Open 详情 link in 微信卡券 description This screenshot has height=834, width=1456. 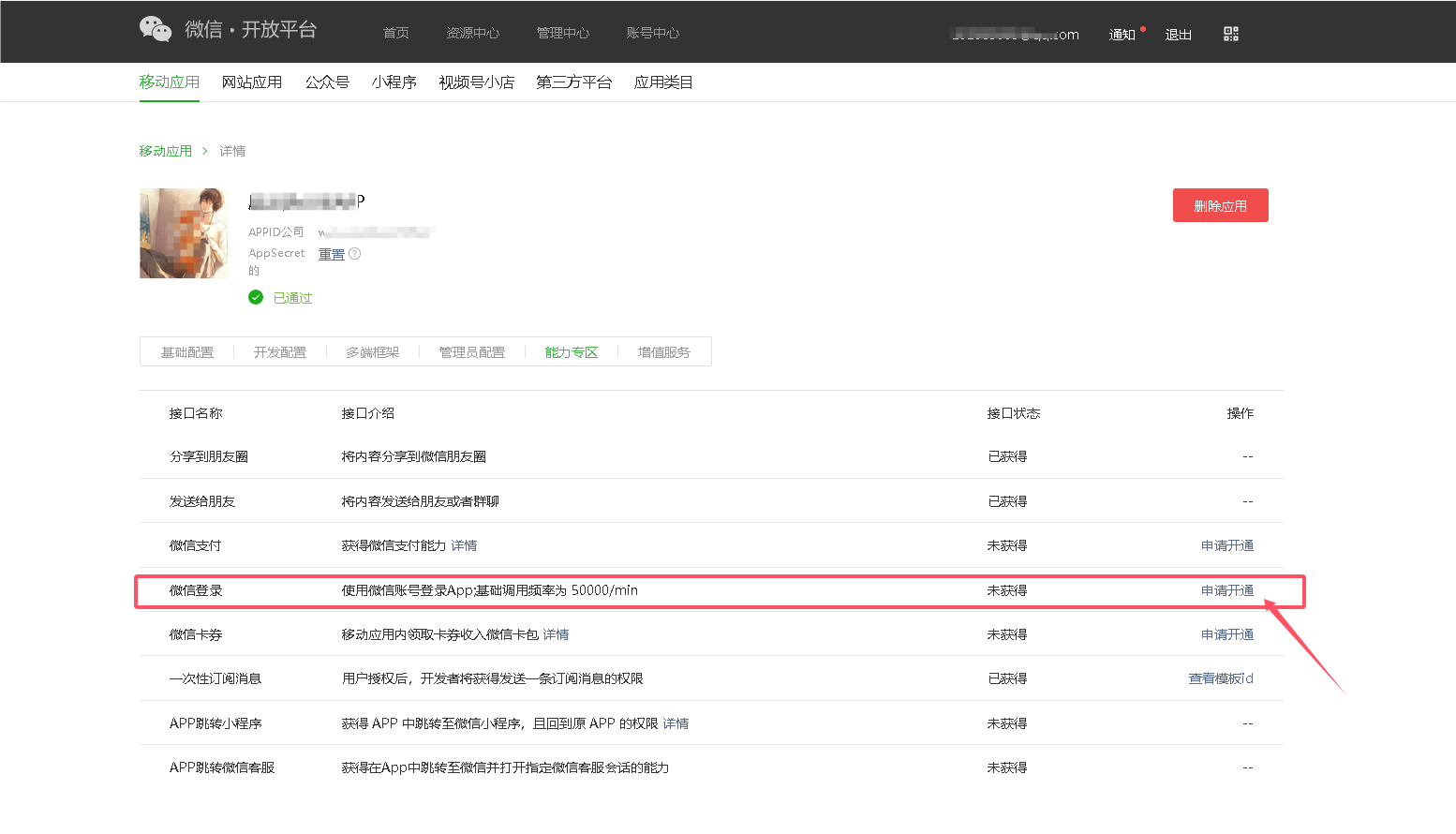pos(556,634)
